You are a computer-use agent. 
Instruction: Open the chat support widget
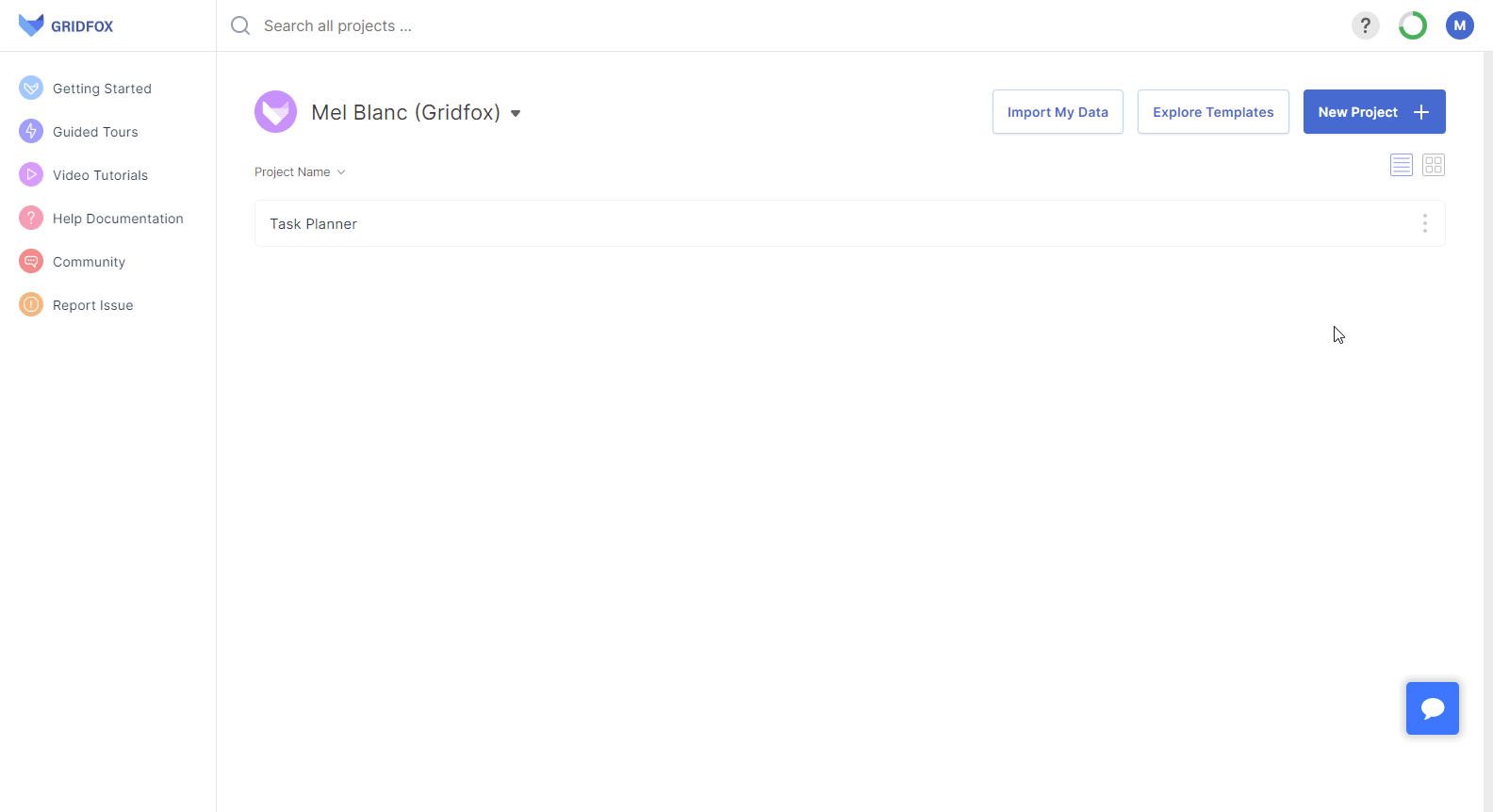click(x=1433, y=708)
